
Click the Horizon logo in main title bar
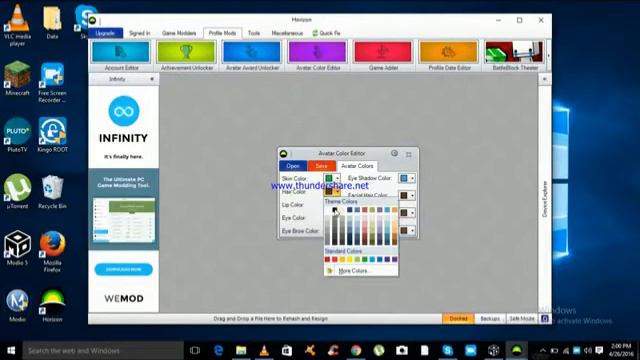click(93, 20)
